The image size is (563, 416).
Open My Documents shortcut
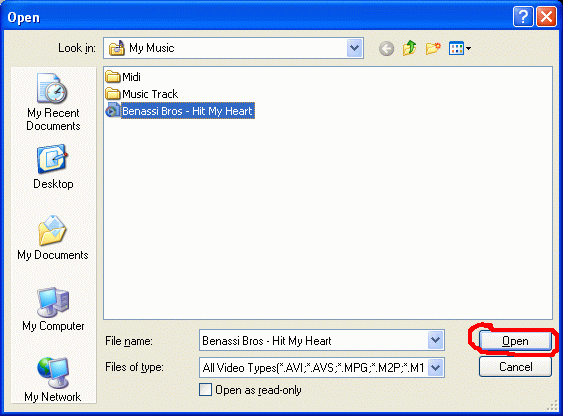[x=53, y=238]
